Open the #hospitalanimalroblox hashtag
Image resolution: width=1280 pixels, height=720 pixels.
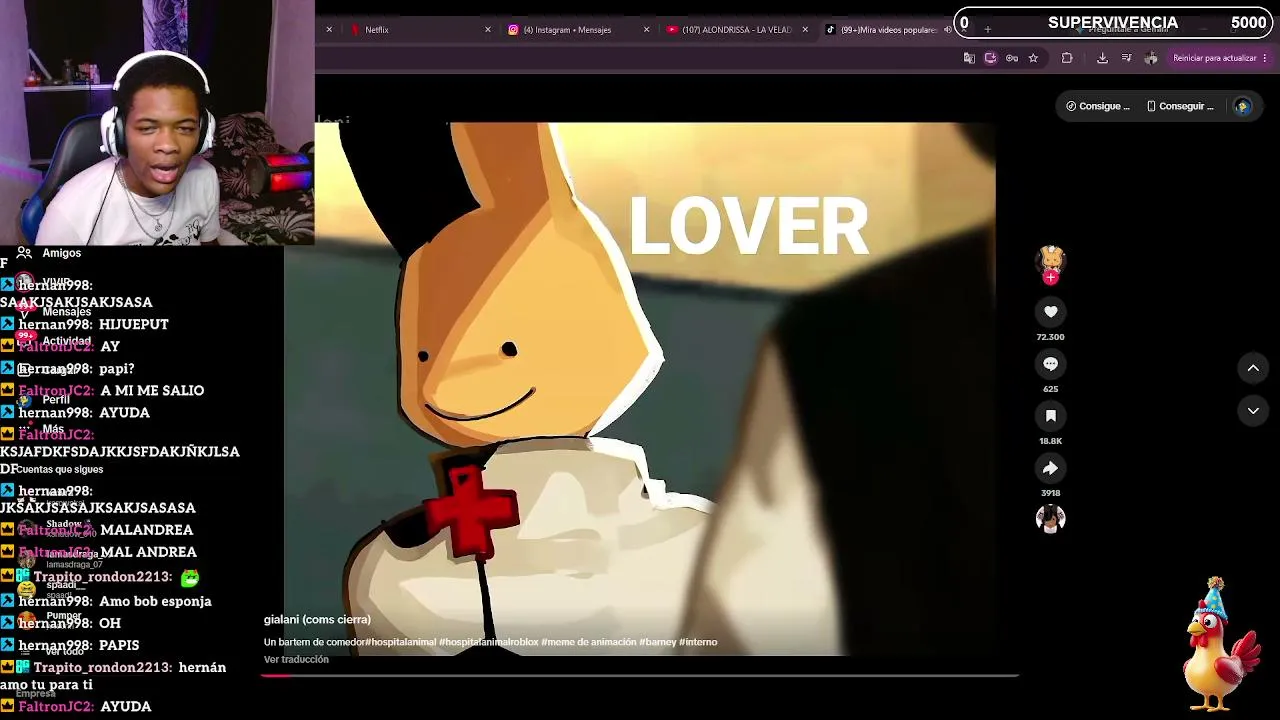[488, 642]
